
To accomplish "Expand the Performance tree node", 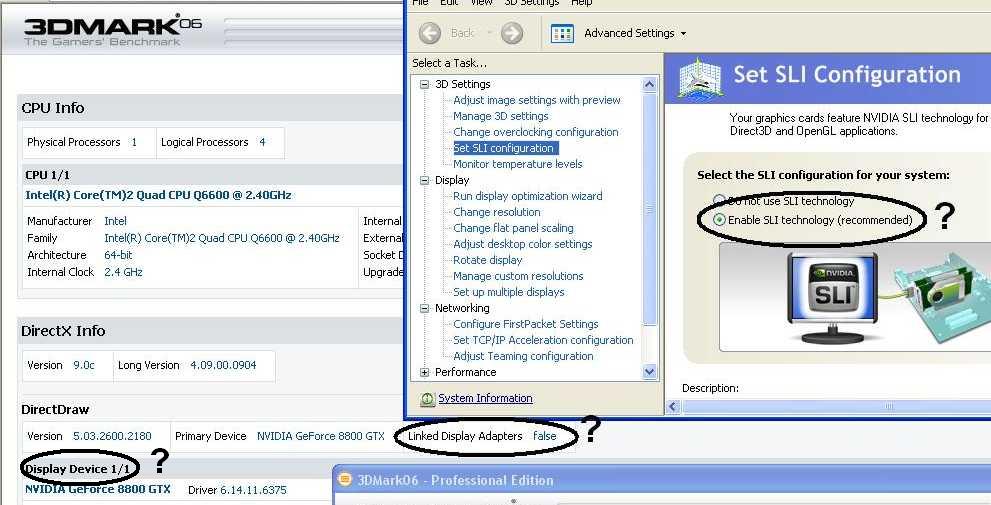I will pyautogui.click(x=425, y=372).
